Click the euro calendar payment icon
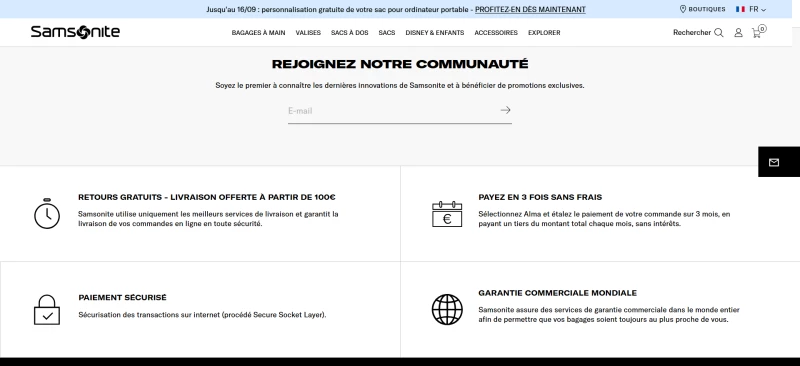This screenshot has height=366, width=800. [447, 214]
